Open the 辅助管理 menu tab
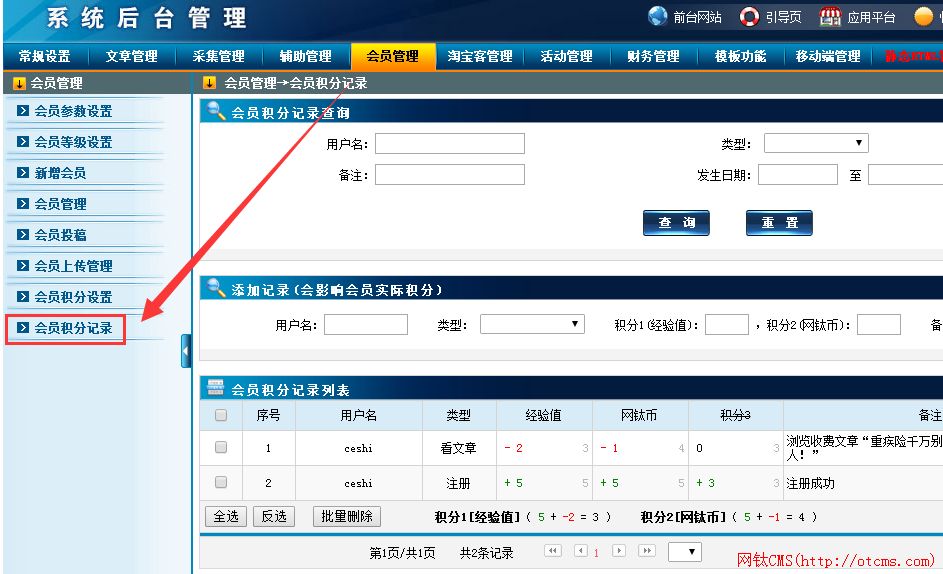Screen dimensions: 943x574 306,57
